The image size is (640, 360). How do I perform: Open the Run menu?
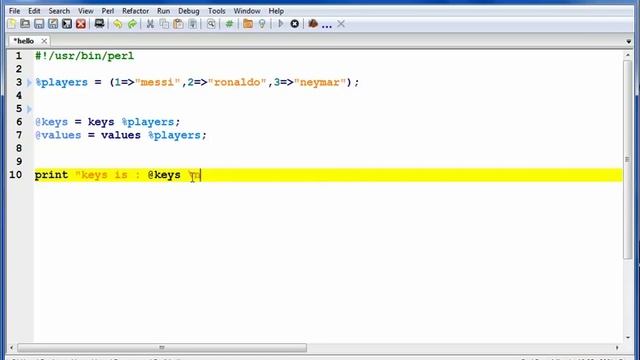coord(163,11)
